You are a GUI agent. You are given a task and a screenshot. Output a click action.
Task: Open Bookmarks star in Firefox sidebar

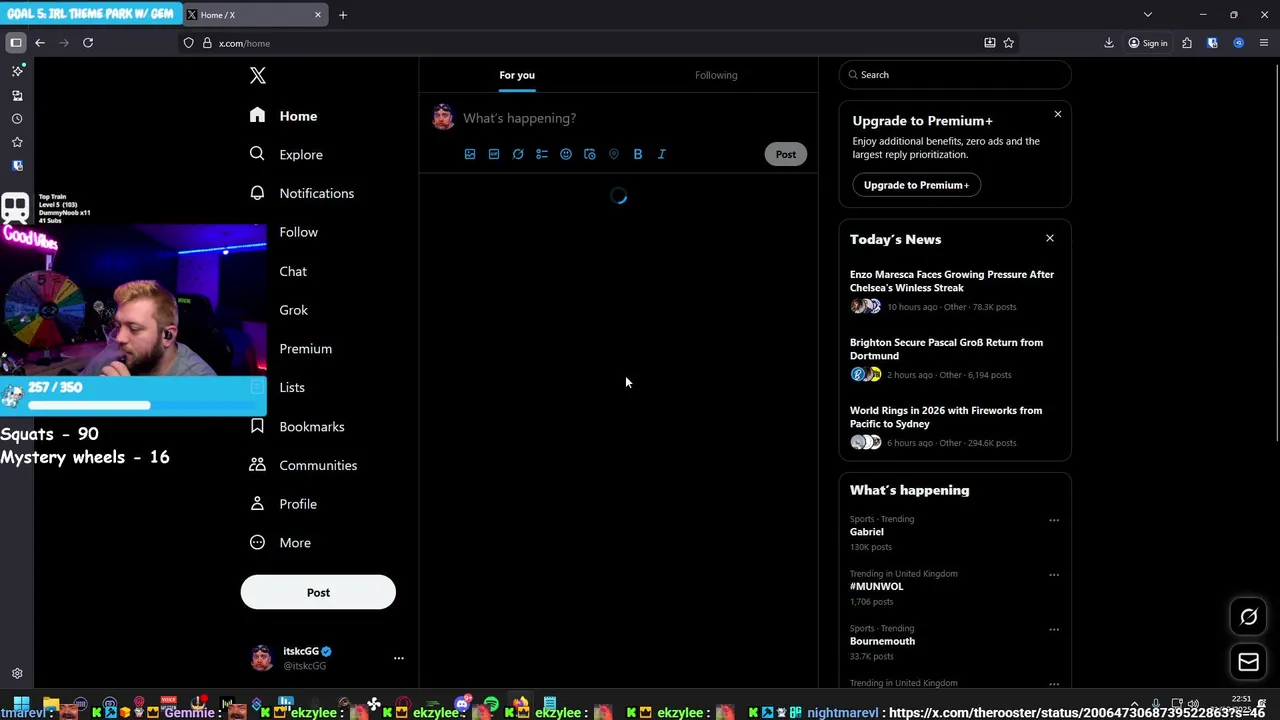tap(17, 143)
